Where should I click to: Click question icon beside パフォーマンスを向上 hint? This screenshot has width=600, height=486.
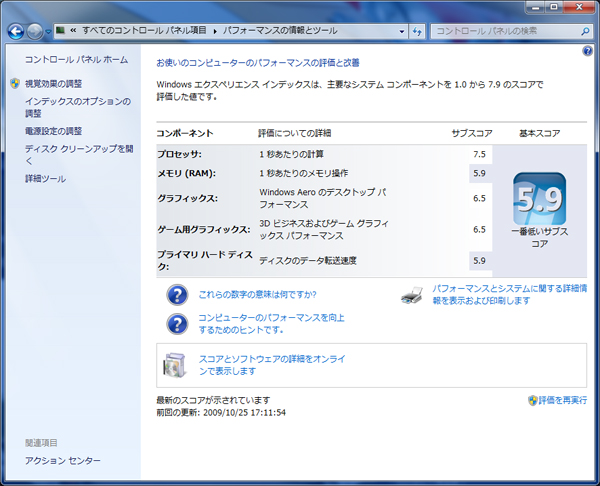coord(177,324)
